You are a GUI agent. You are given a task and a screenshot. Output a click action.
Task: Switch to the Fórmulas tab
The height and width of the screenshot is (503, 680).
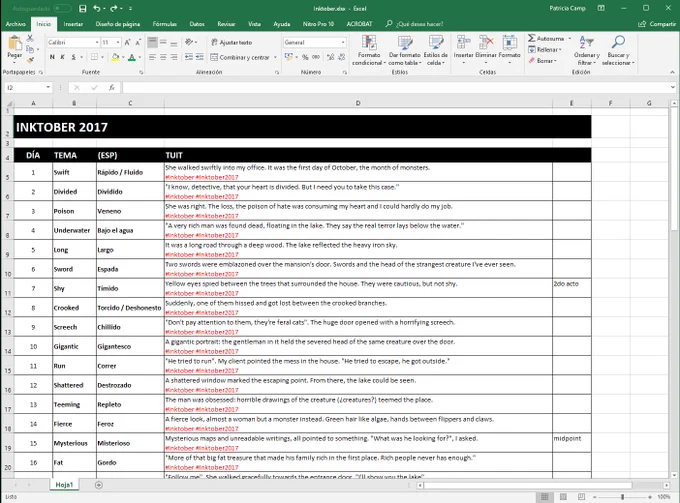[165, 24]
